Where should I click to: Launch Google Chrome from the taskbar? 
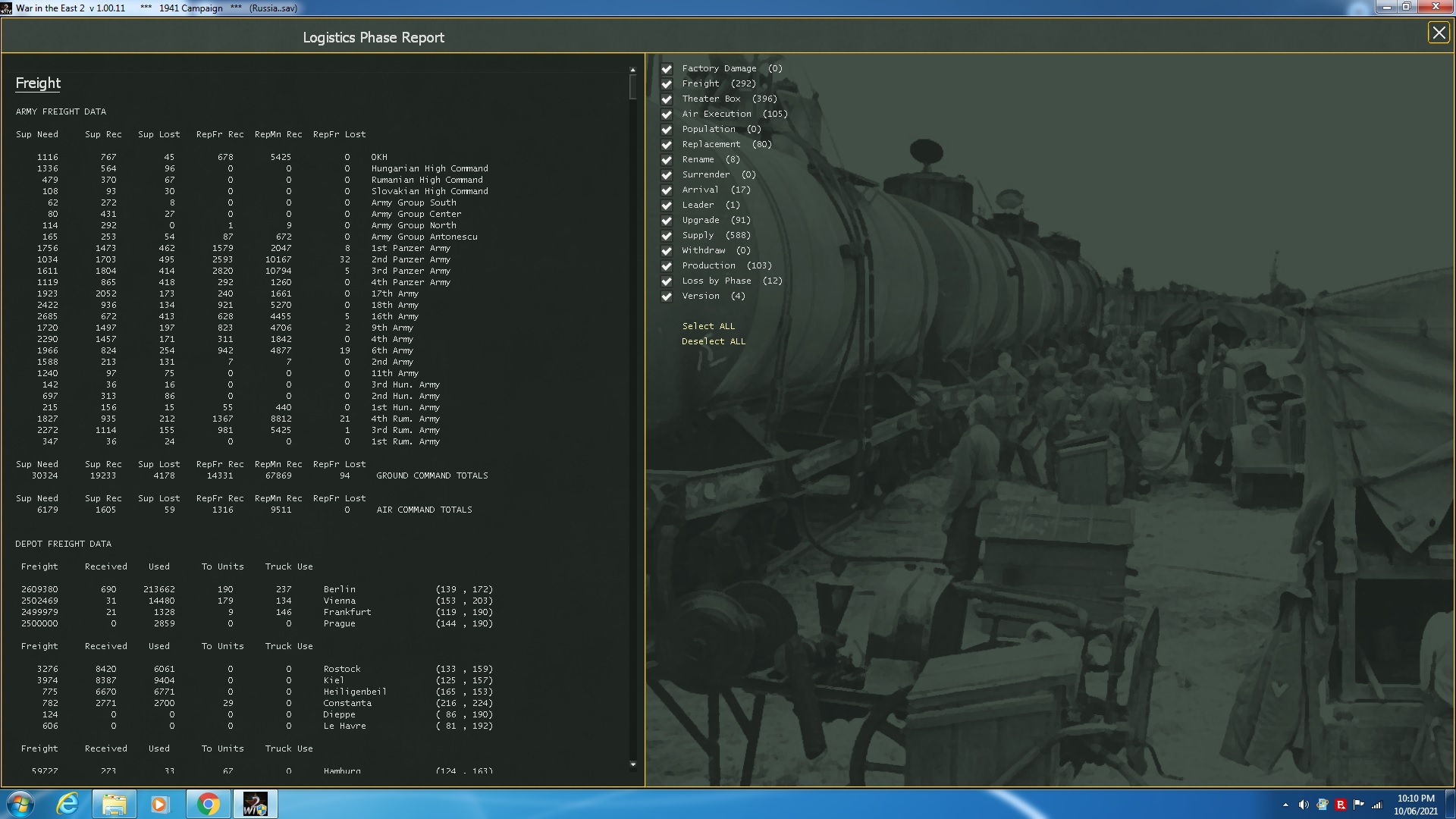209,803
